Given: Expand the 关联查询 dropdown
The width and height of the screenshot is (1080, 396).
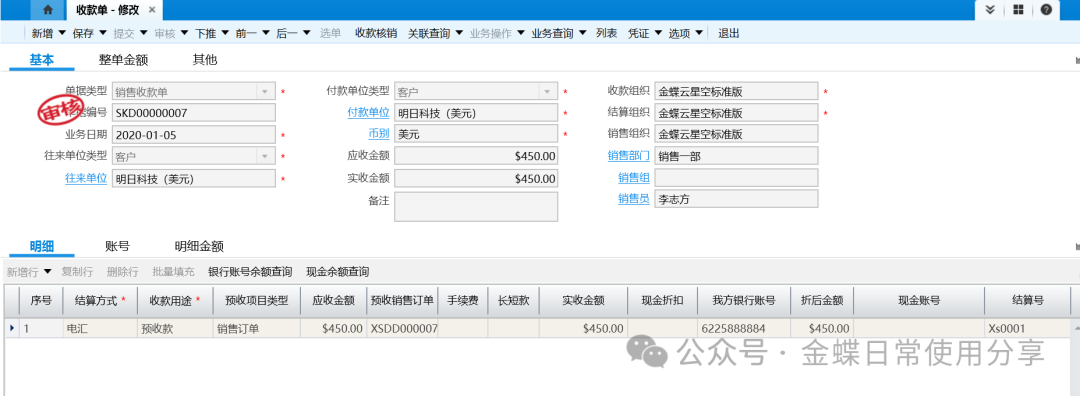Looking at the screenshot, I should click(x=459, y=33).
